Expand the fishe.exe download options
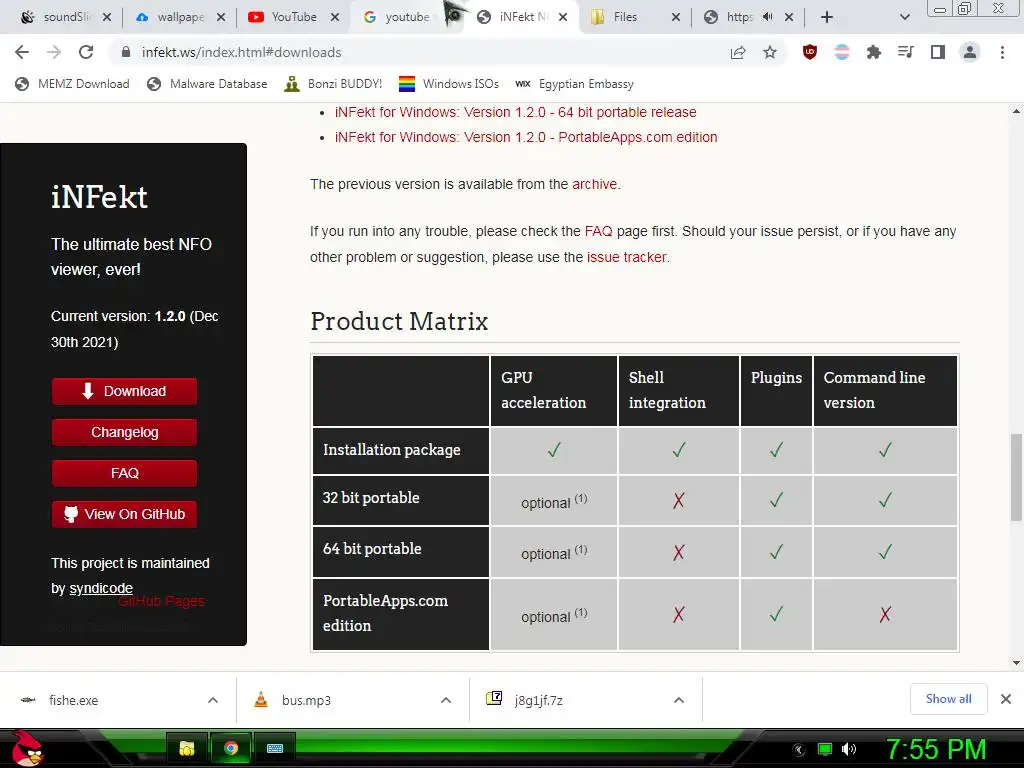Viewport: 1024px width, 768px height. point(213,700)
